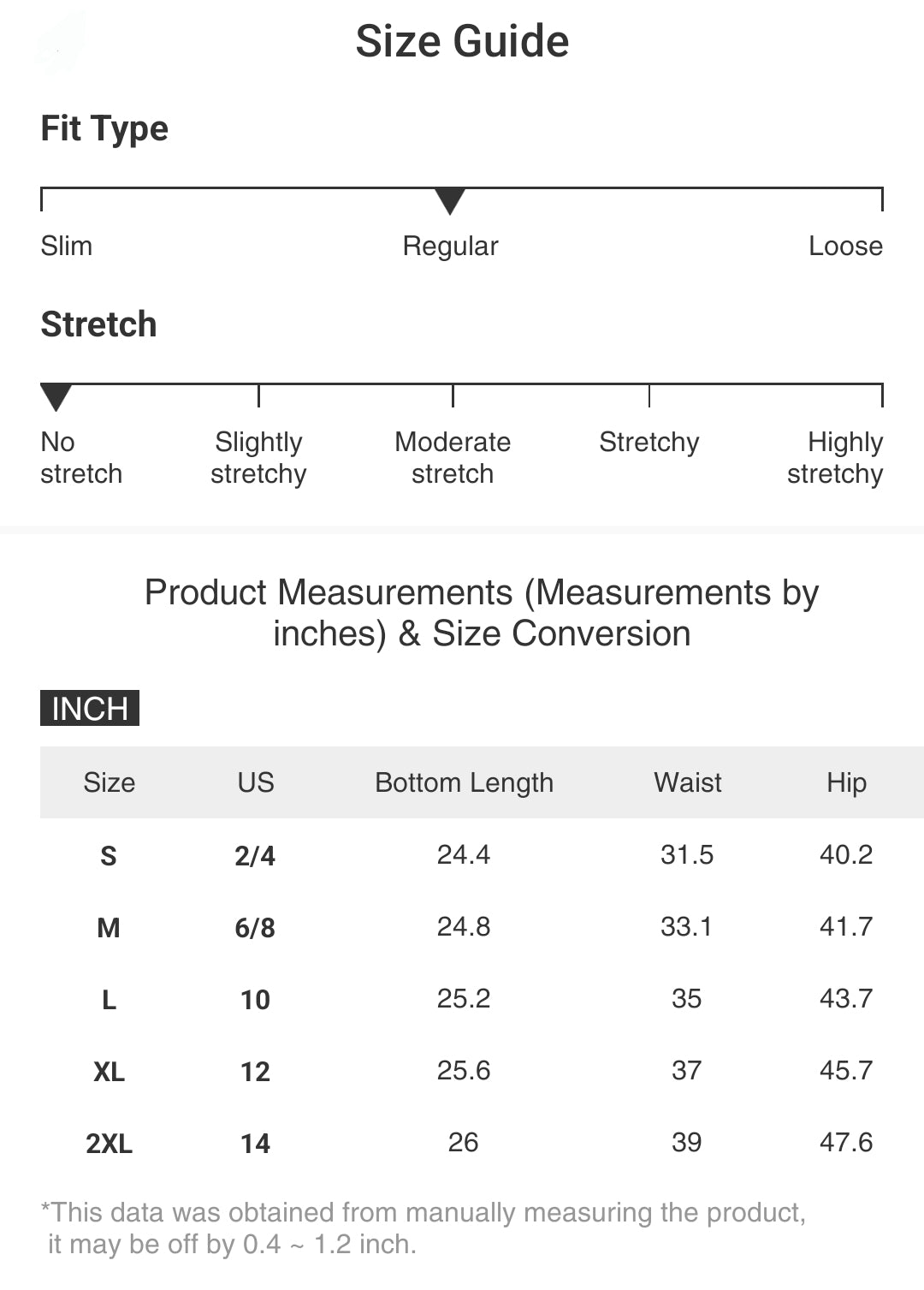Click the No stretch marker triangle

pyautogui.click(x=56, y=397)
